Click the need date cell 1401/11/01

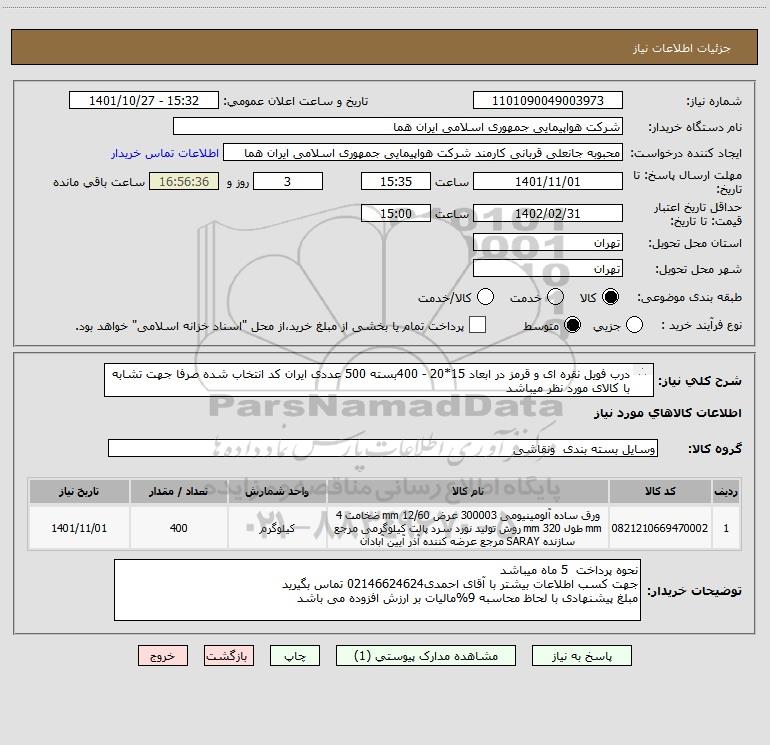coord(79,528)
